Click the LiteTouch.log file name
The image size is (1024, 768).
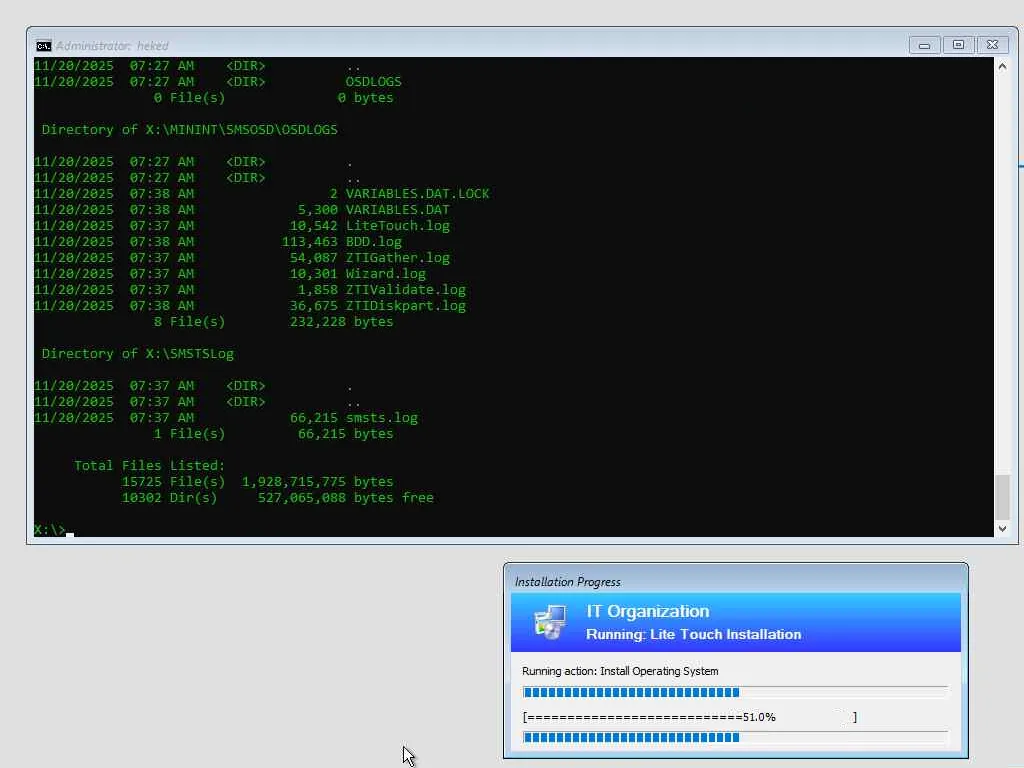tap(398, 226)
